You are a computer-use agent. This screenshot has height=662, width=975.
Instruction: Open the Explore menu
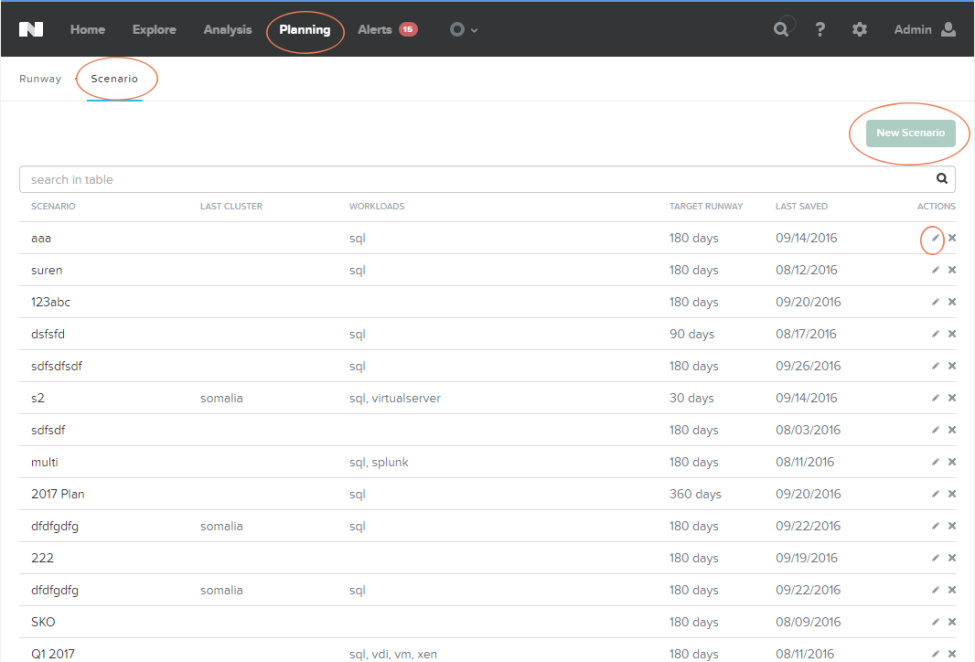154,29
